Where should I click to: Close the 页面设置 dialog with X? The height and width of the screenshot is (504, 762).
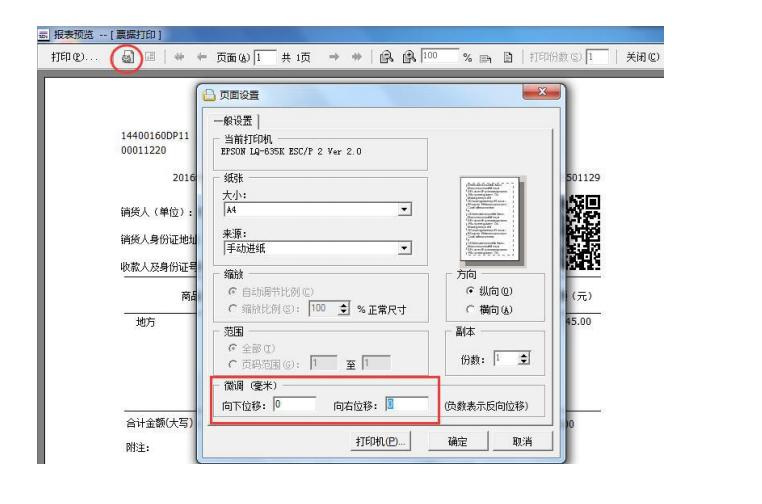[x=542, y=91]
